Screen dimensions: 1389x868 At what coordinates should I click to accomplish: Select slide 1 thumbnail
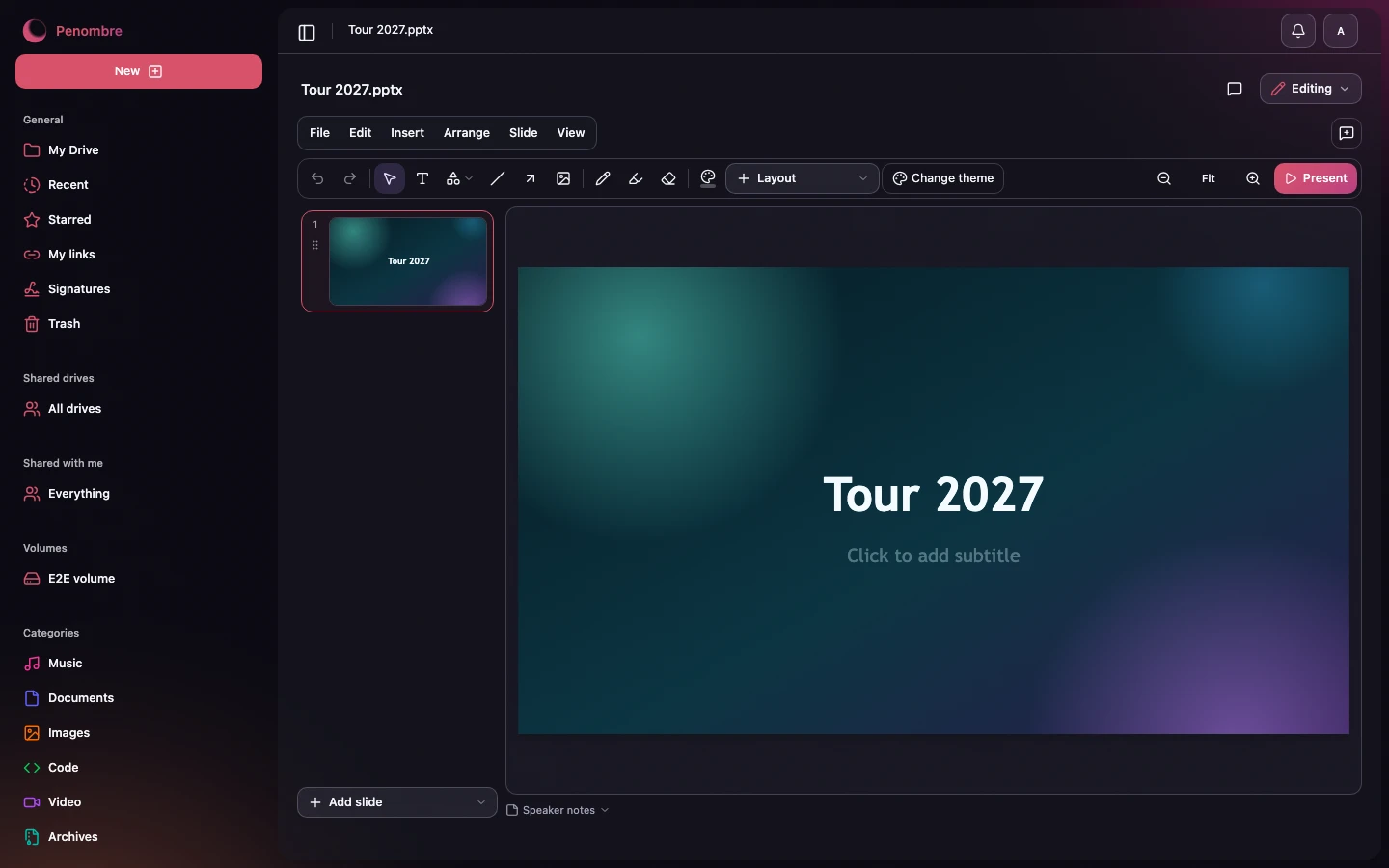pyautogui.click(x=397, y=261)
